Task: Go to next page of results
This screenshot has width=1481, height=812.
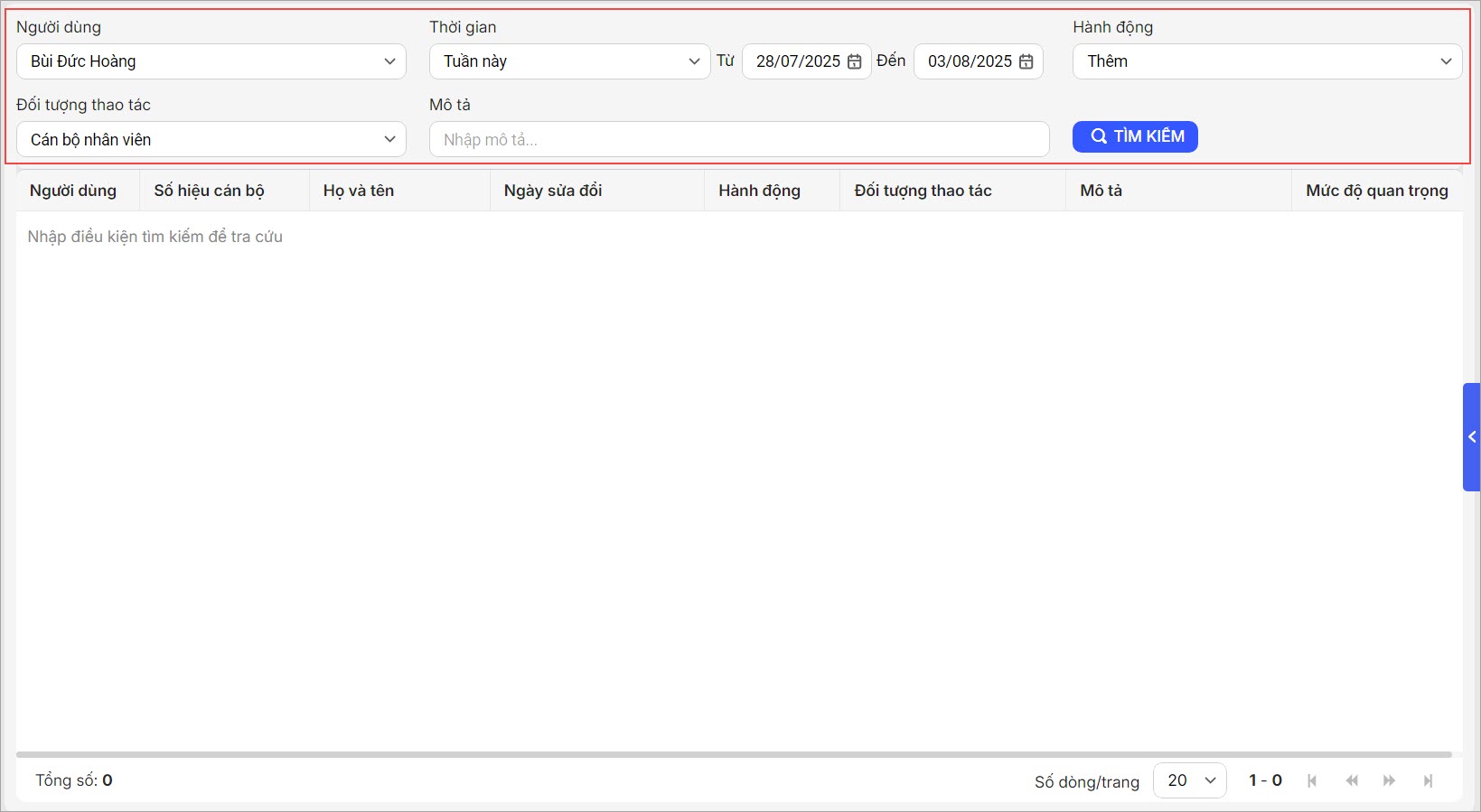Action: [x=1389, y=780]
